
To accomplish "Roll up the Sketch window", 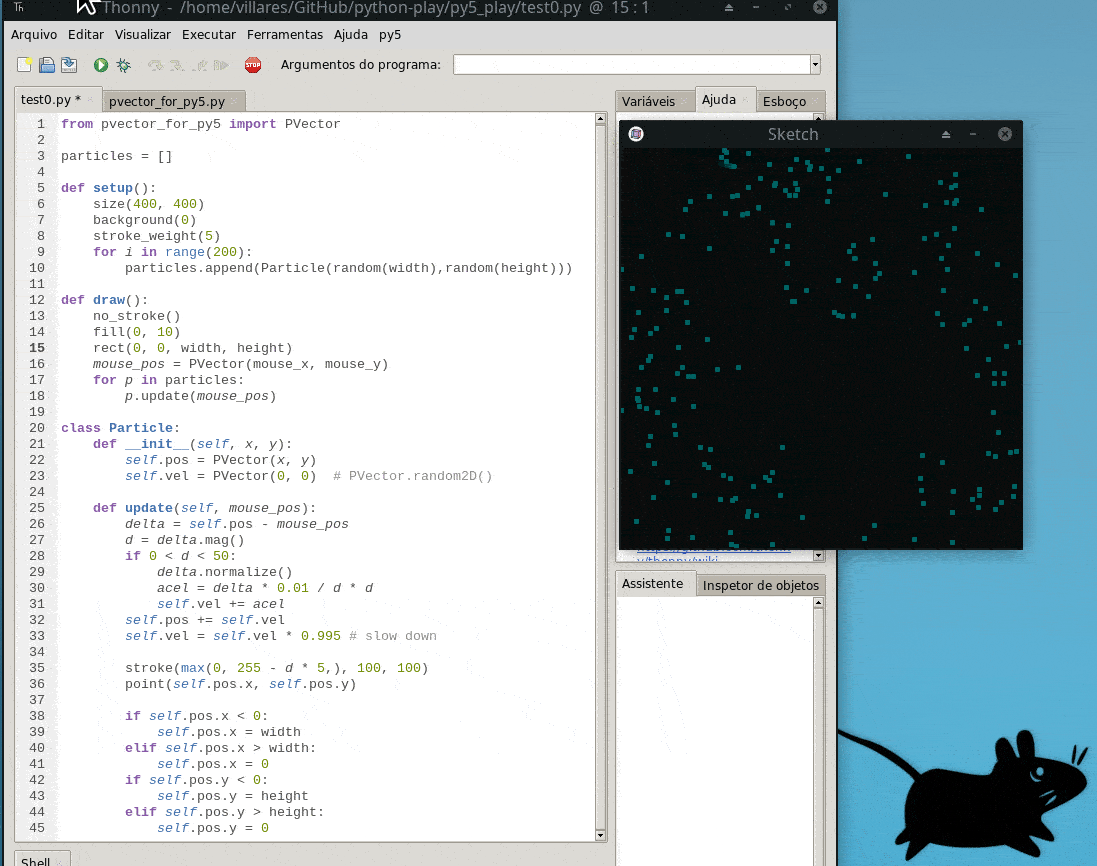I will [x=946, y=134].
